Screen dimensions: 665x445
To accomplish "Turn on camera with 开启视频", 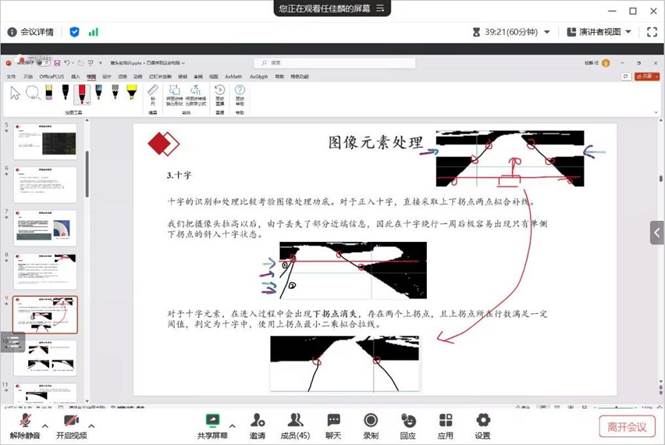I will click(71, 424).
